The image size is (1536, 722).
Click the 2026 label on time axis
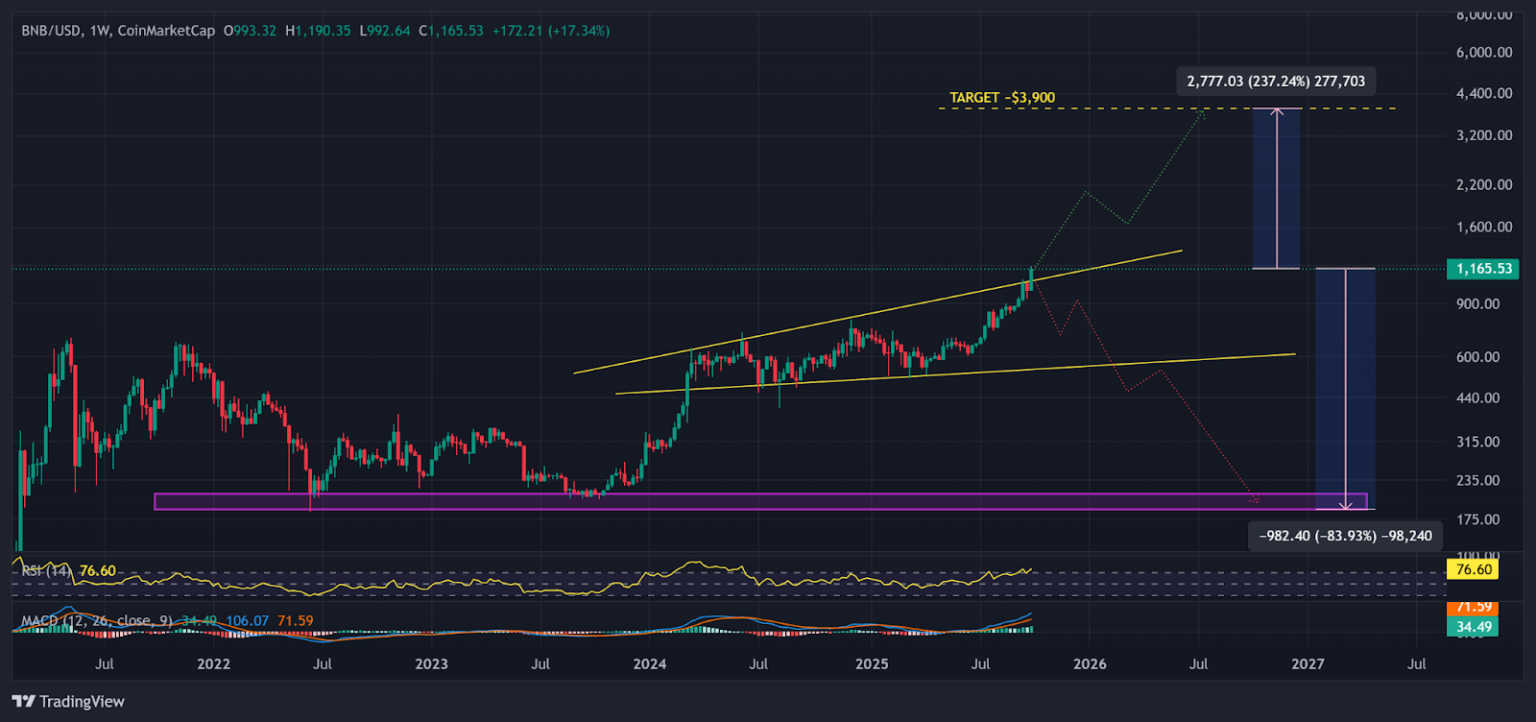click(x=1089, y=663)
